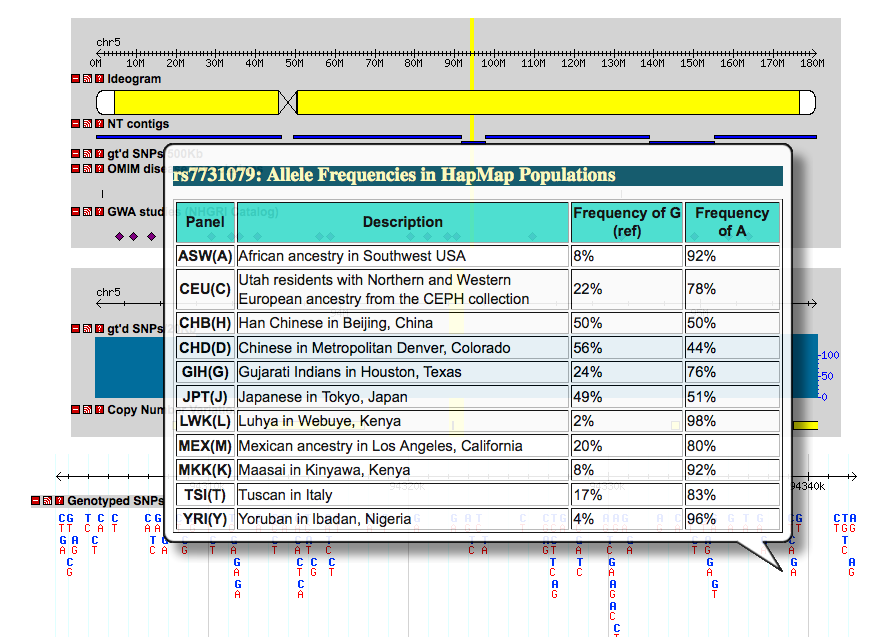Viewport: 879px width, 637px height.
Task: Share the OMIM disease track
Action: 87,168
